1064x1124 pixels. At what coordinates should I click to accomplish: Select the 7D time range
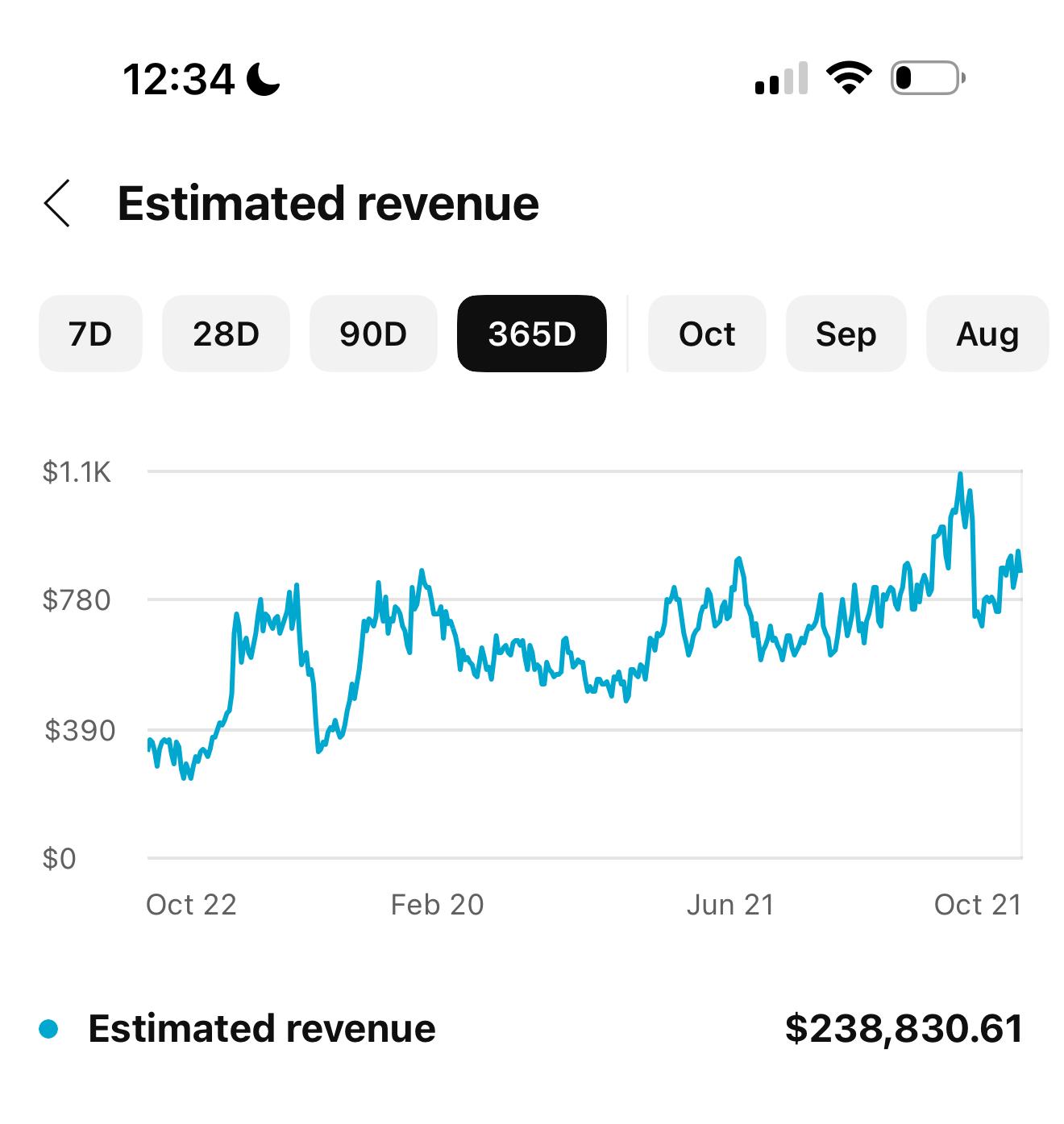pos(90,334)
